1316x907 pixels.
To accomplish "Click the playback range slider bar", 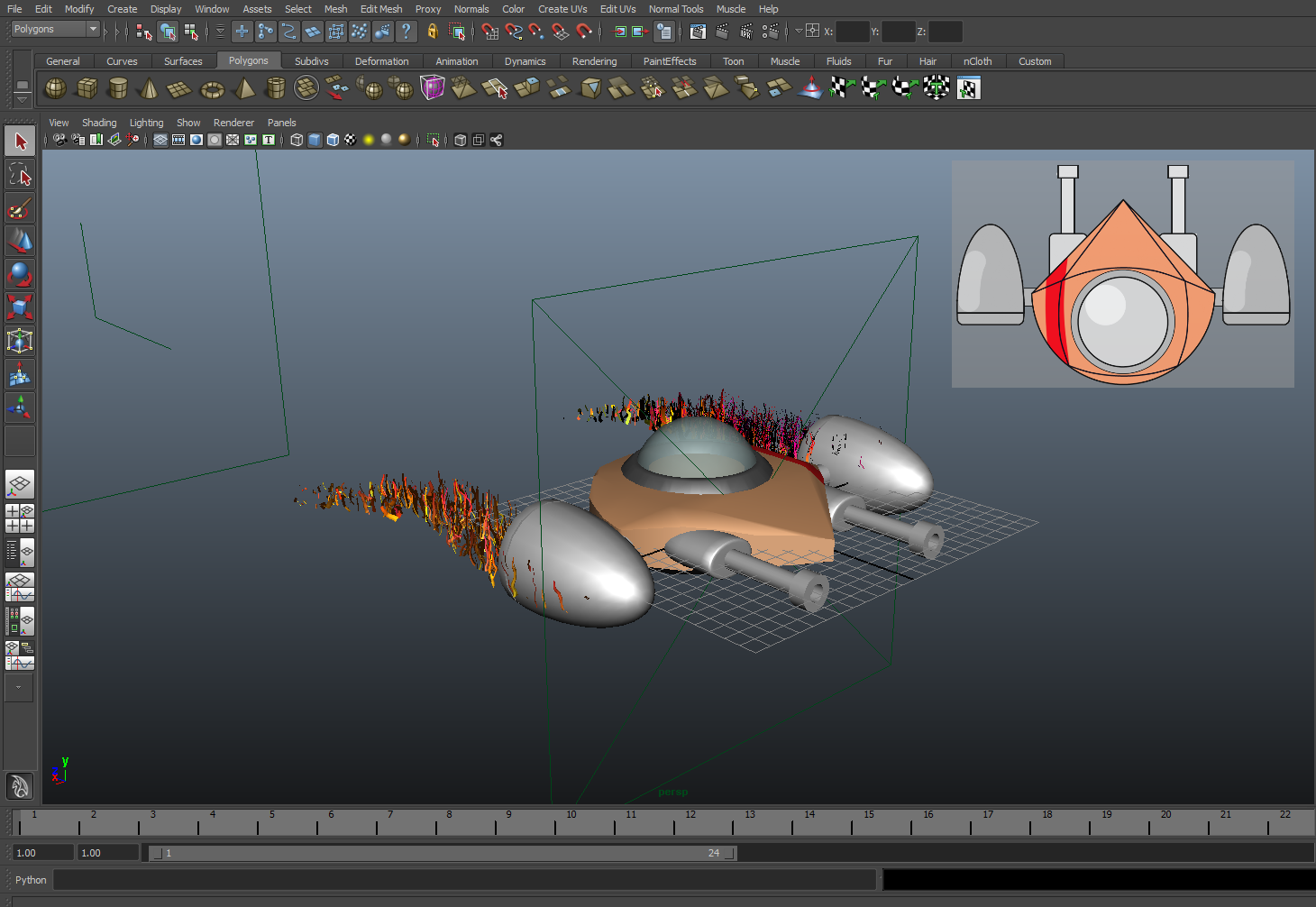I will (x=442, y=853).
